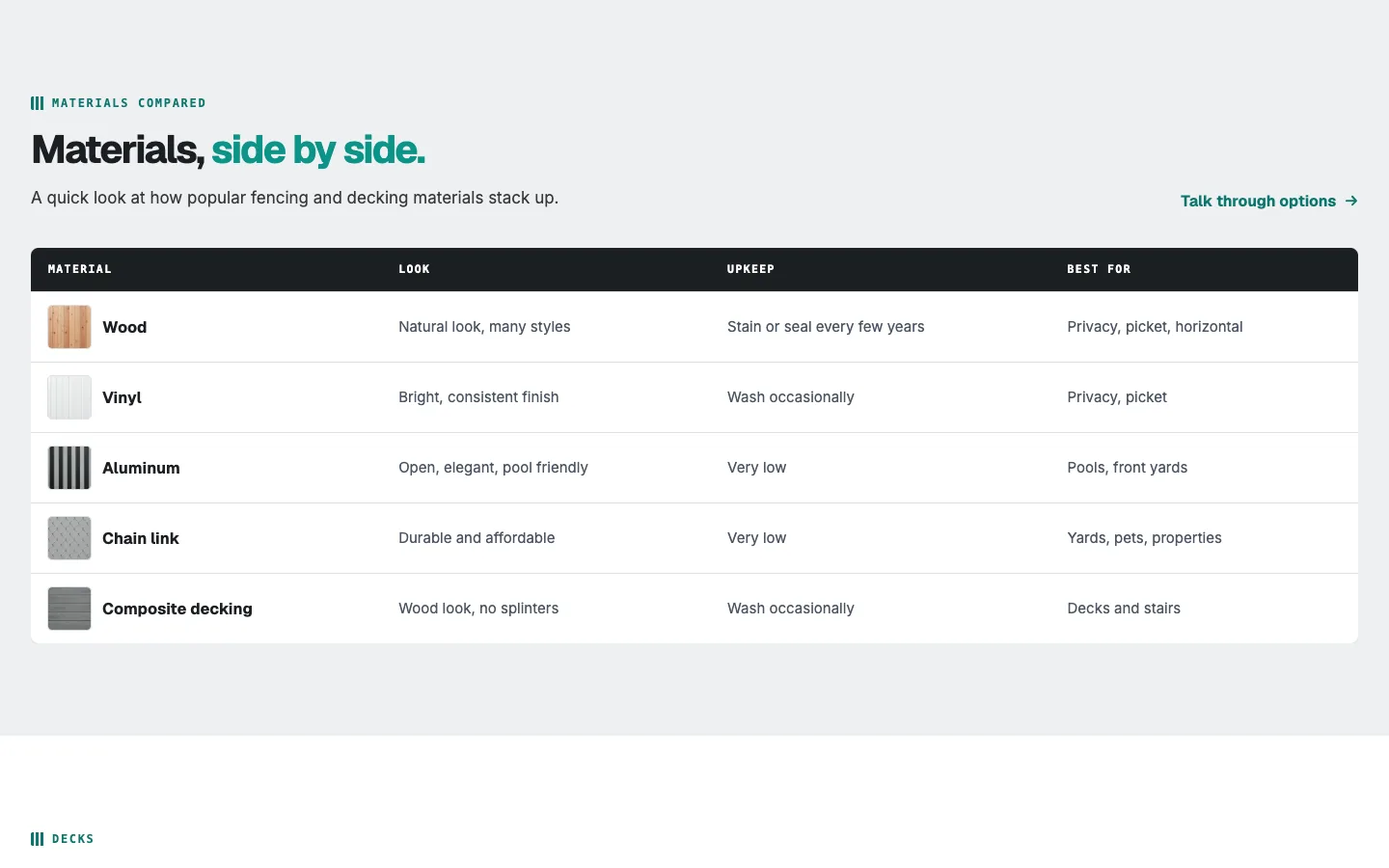Viewport: 1389px width, 868px height.
Task: Select the Aluminum row name
Action: click(x=141, y=468)
